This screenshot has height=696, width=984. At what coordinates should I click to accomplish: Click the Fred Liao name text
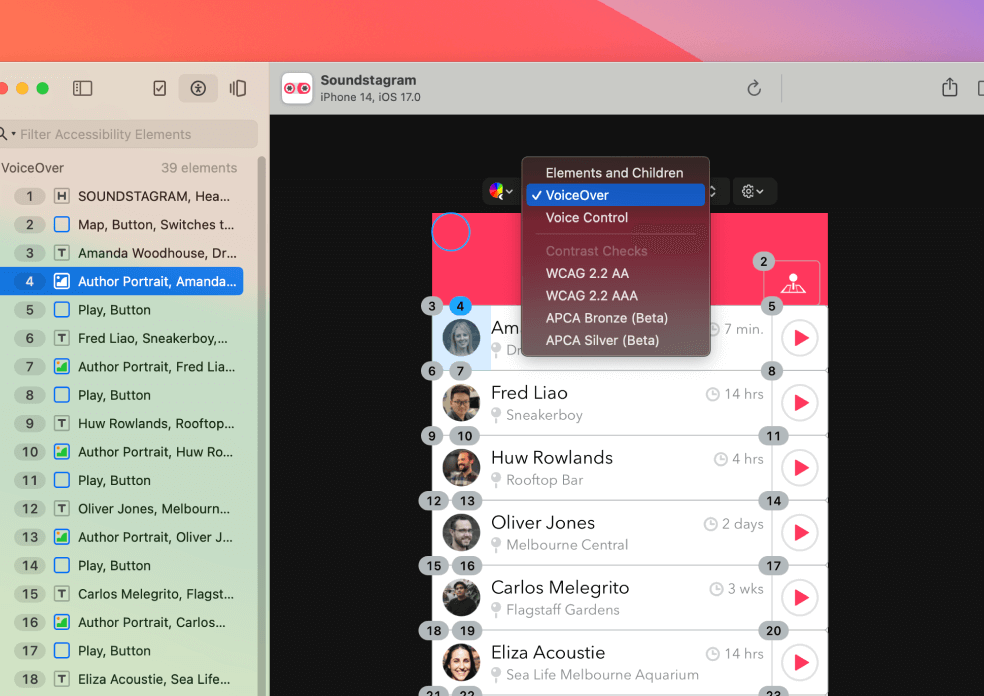tap(529, 393)
